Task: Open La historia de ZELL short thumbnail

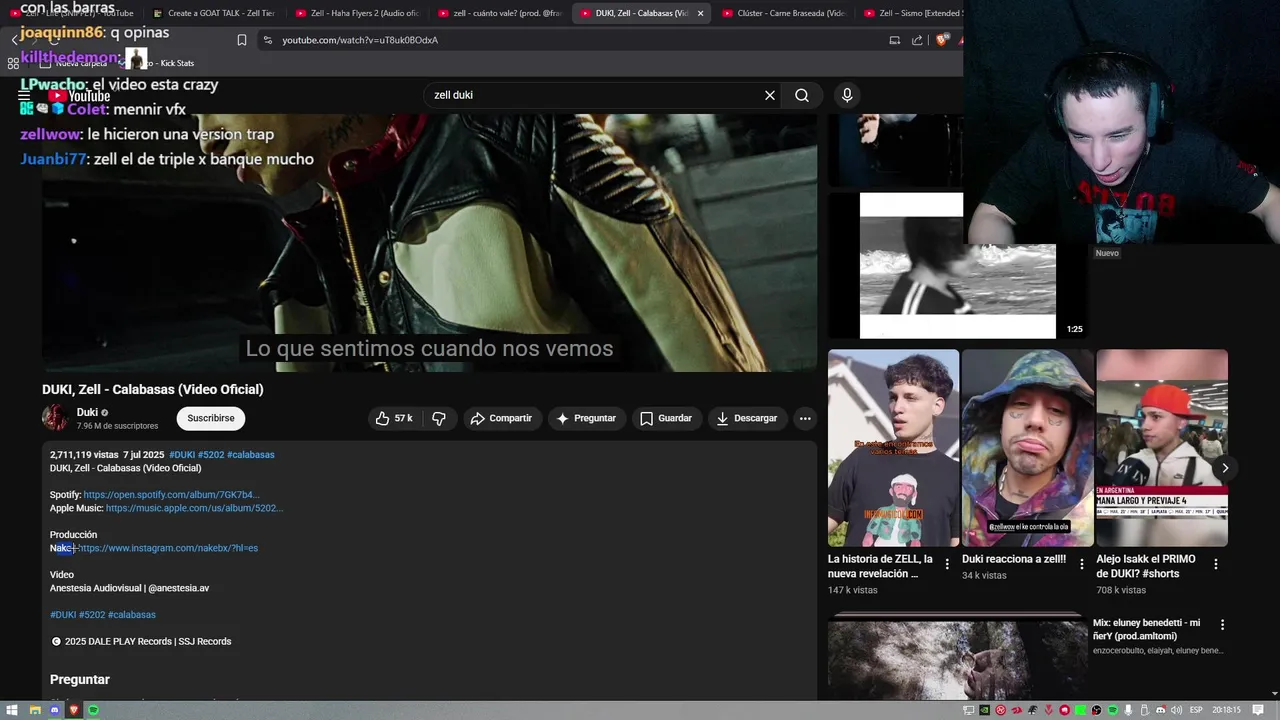Action: point(893,448)
